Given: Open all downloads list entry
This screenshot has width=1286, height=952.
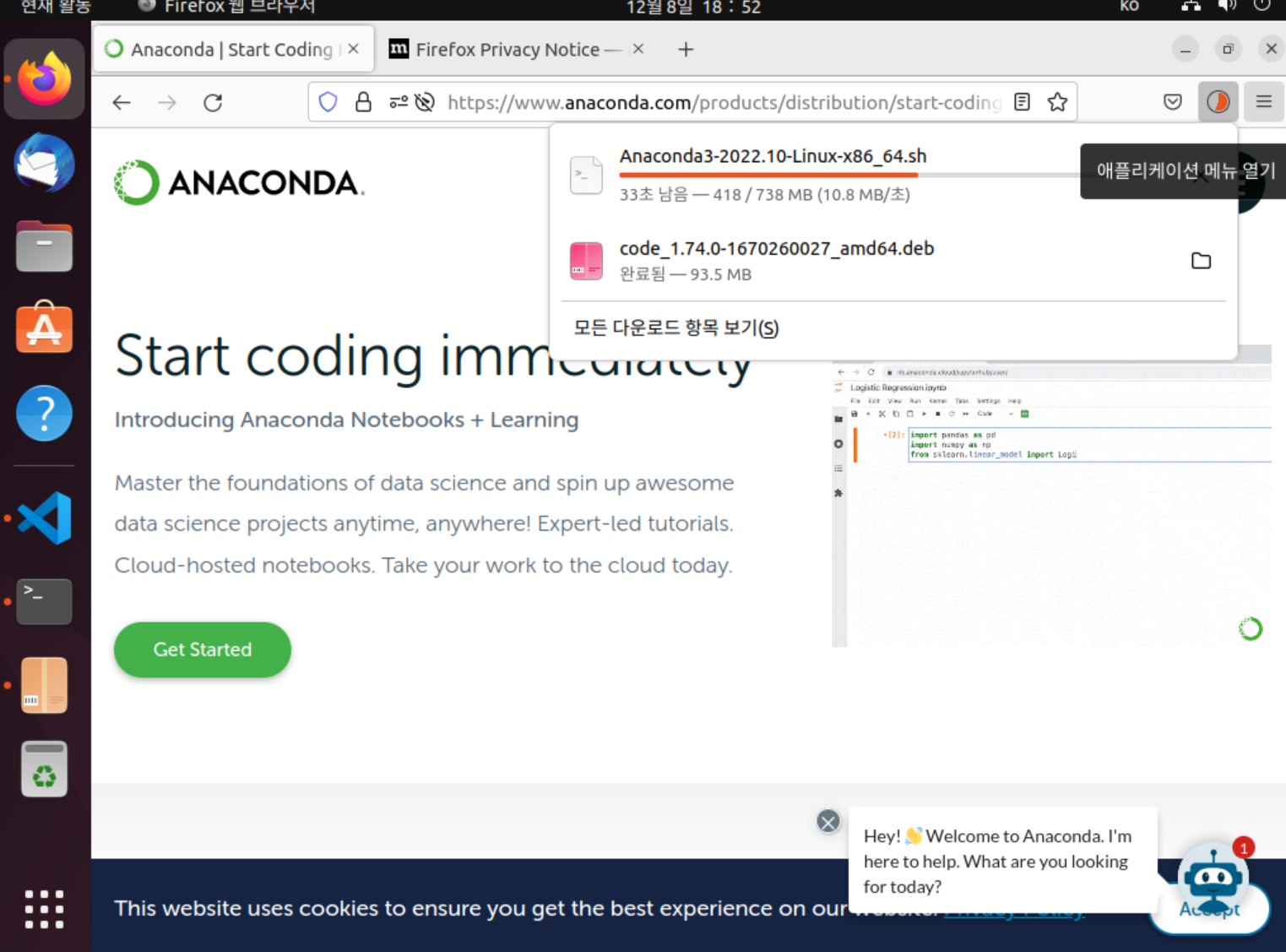Looking at the screenshot, I should tap(676, 327).
